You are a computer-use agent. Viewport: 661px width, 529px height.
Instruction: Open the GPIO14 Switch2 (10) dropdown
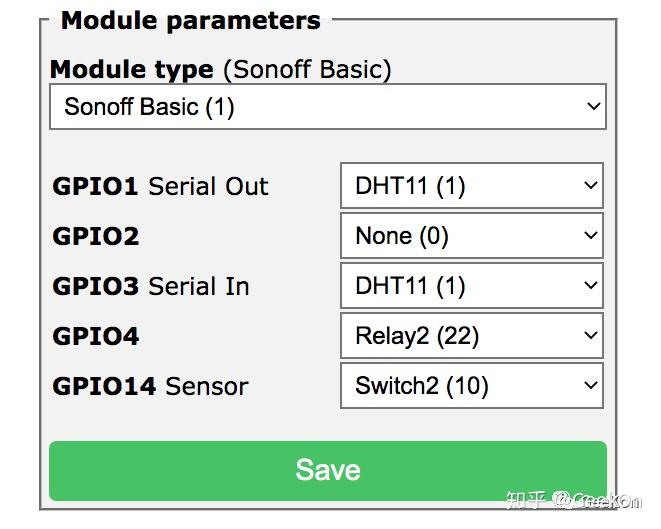point(472,385)
